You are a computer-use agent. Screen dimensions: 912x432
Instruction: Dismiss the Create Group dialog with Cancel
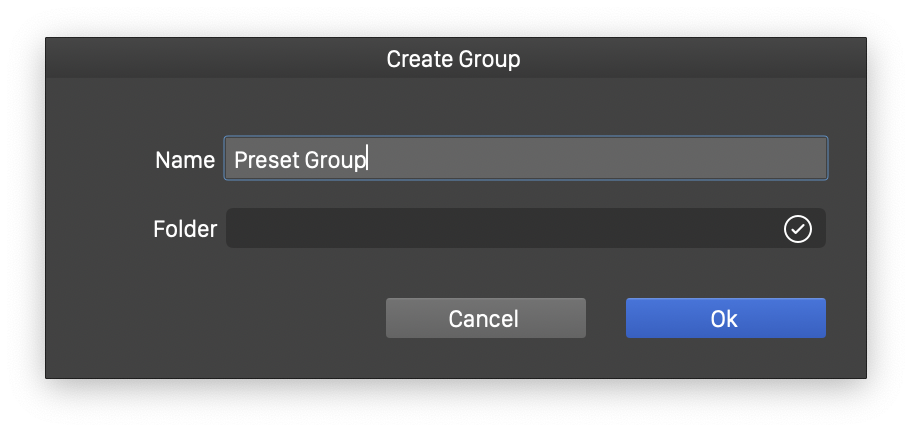[x=485, y=318]
